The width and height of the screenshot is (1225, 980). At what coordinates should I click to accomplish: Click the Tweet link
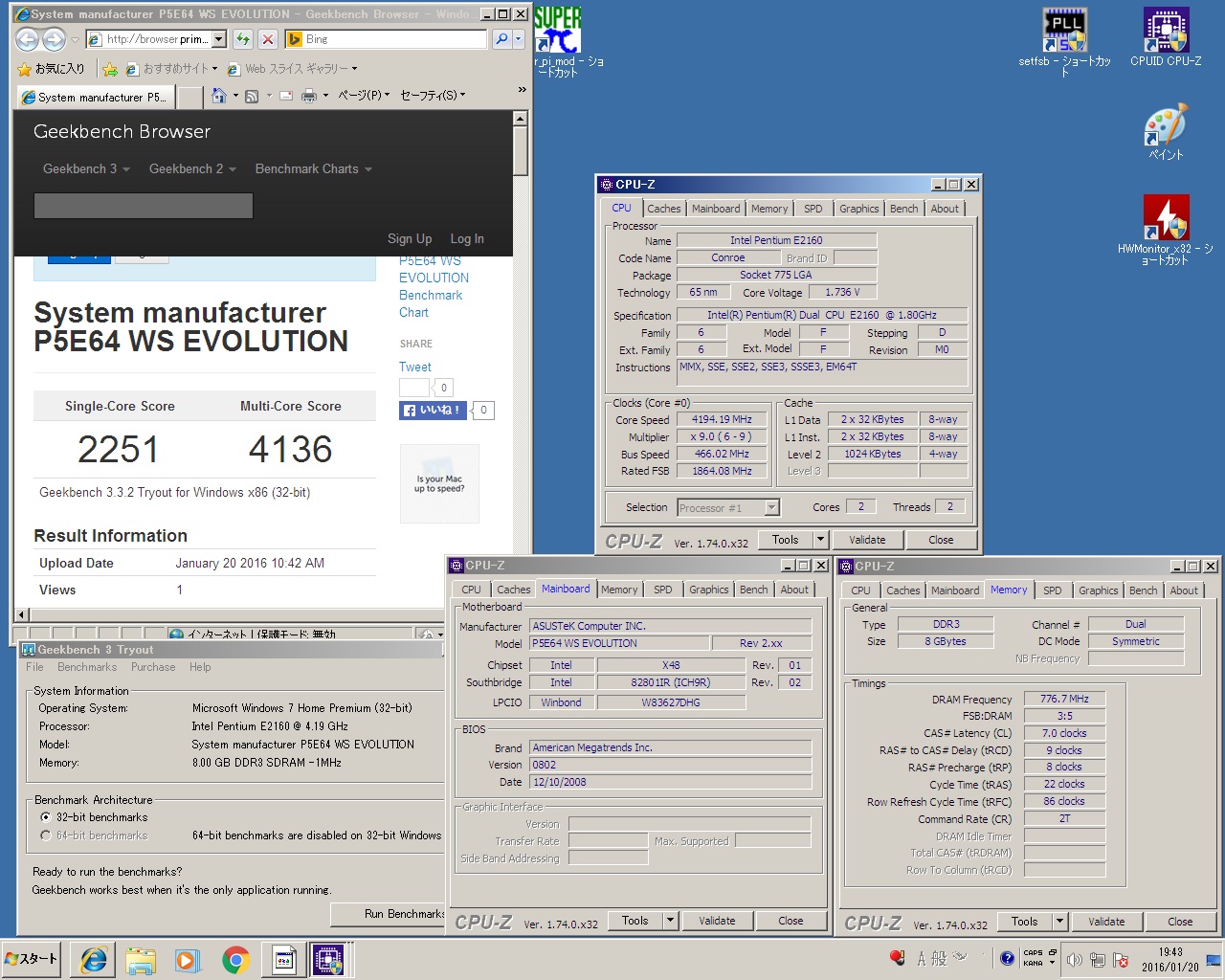coord(415,367)
